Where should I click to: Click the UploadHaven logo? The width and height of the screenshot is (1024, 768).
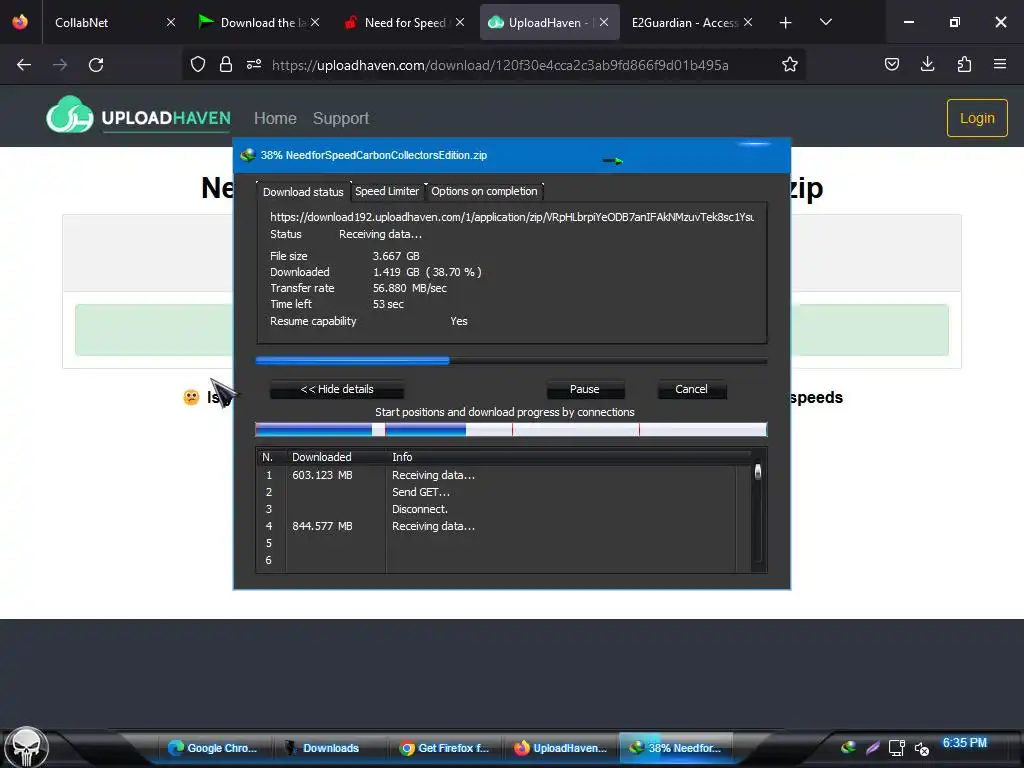[x=138, y=116]
